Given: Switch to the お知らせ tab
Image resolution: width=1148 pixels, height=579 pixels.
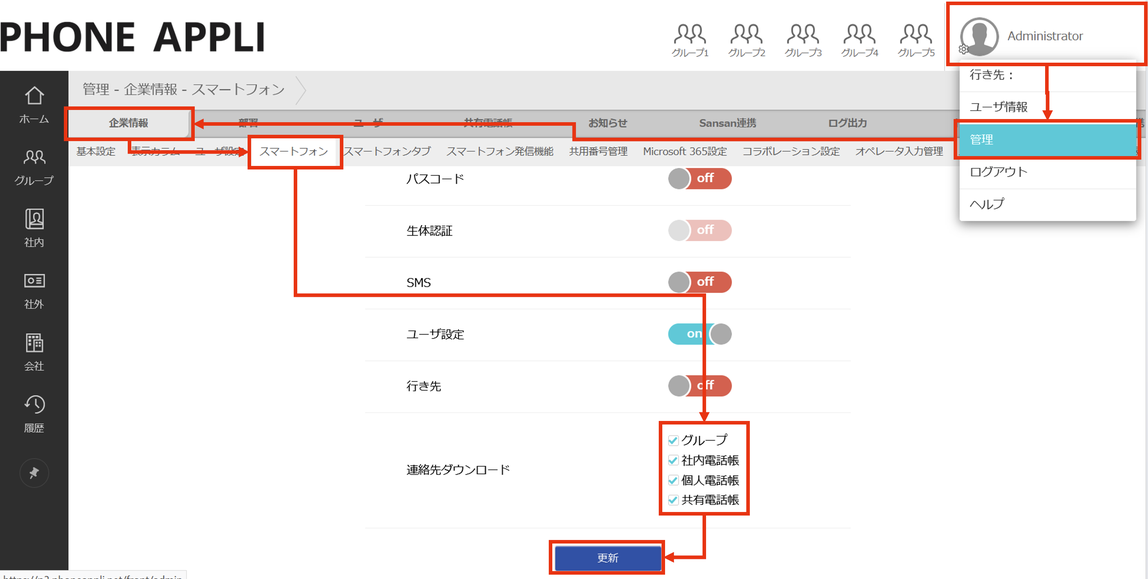Looking at the screenshot, I should click(608, 123).
